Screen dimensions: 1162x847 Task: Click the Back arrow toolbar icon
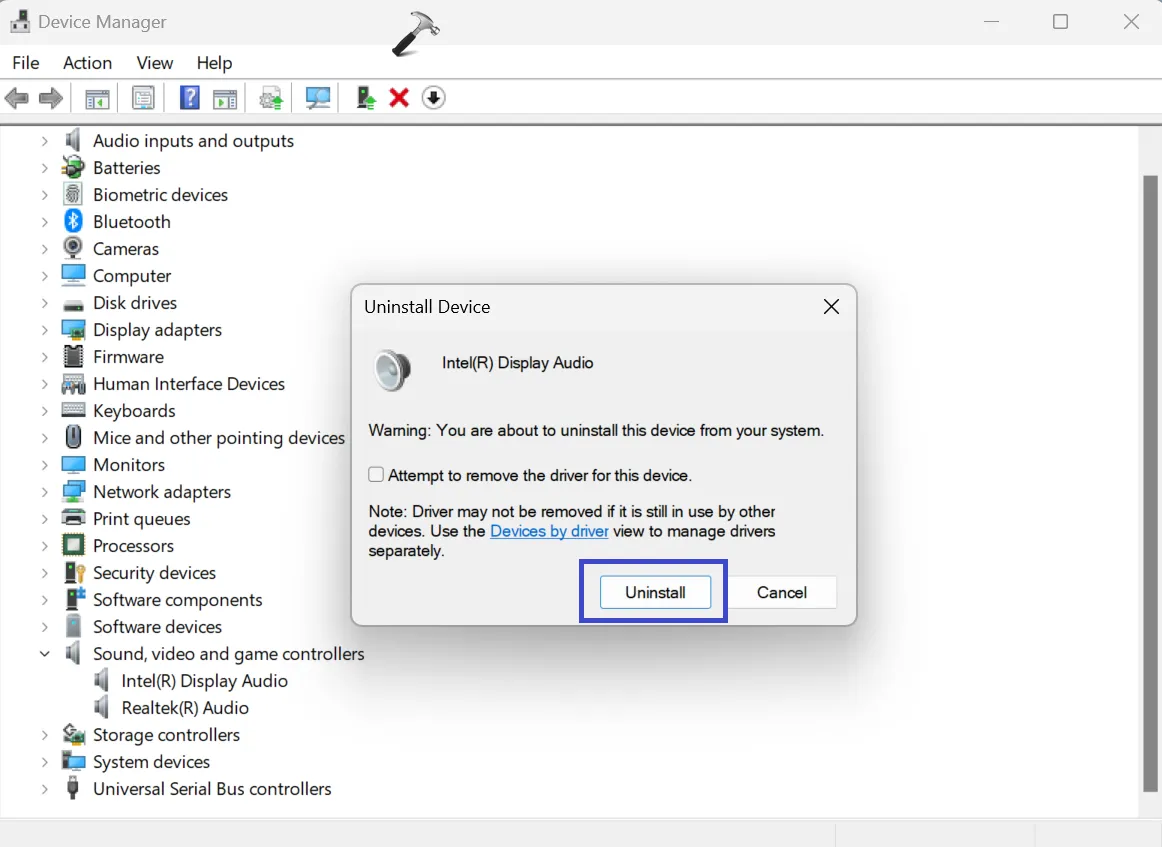[x=16, y=98]
